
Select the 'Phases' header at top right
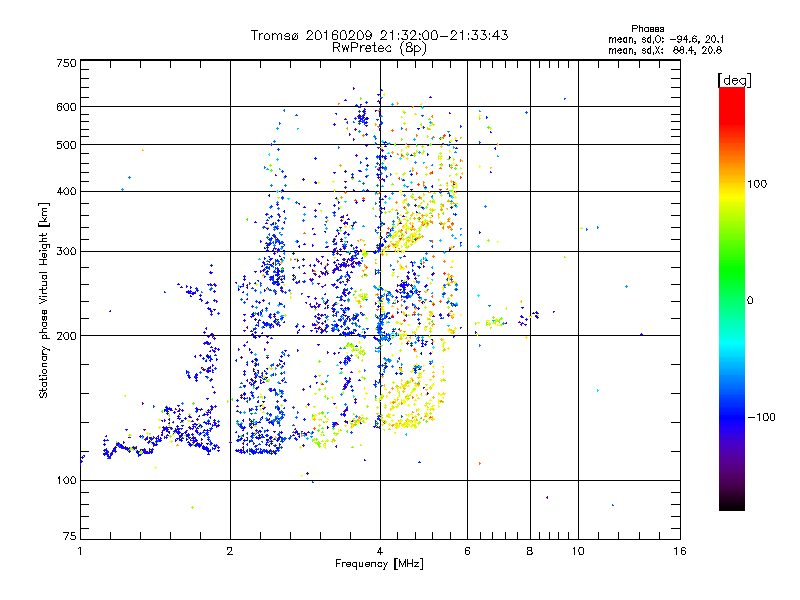[647, 29]
